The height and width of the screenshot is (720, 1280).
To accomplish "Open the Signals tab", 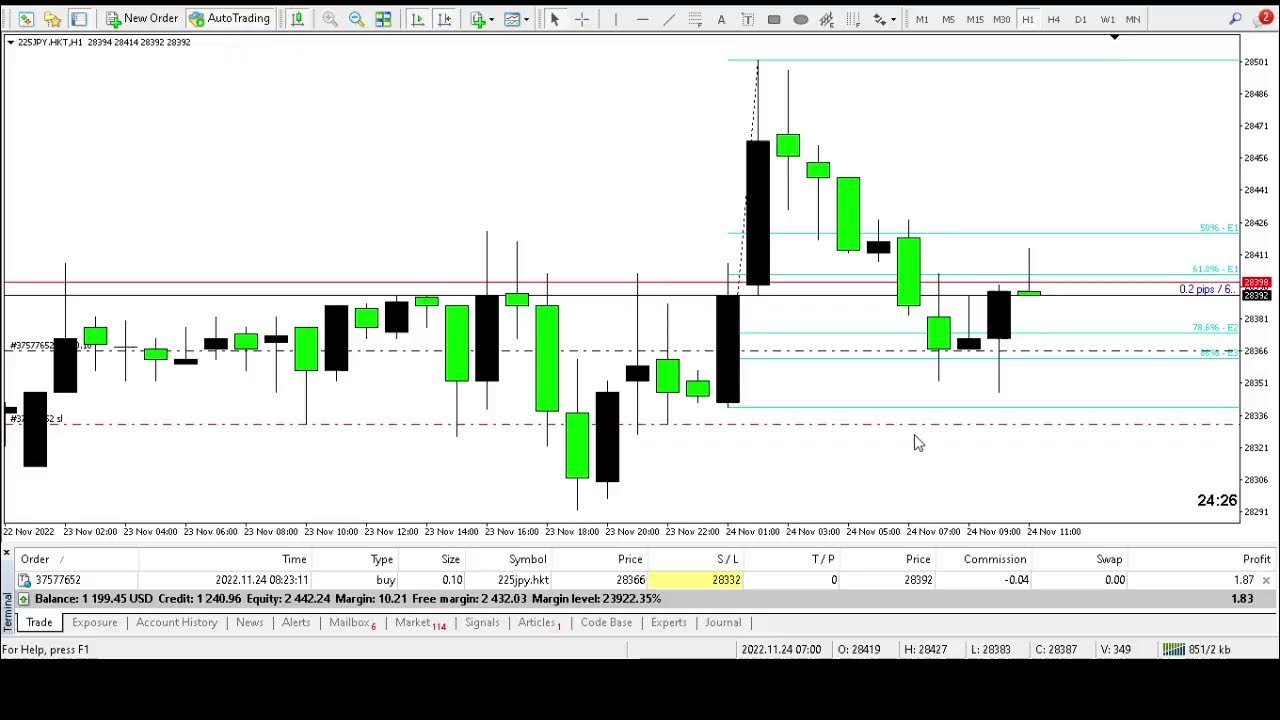I will tap(482, 622).
